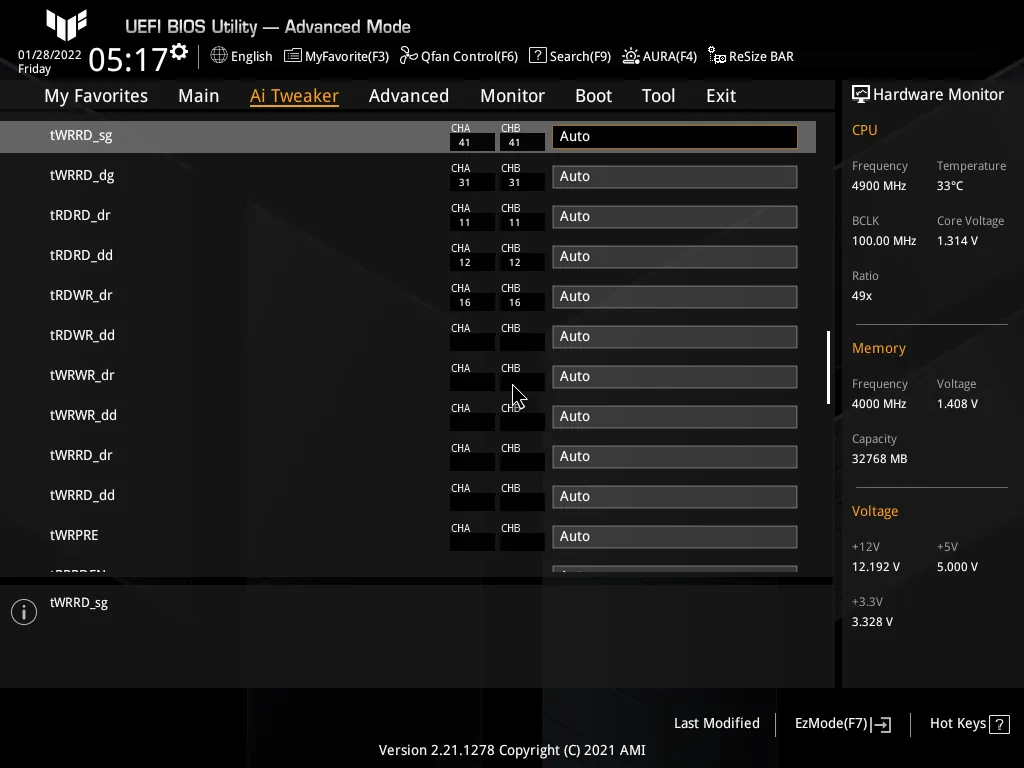The height and width of the screenshot is (768, 1024).
Task: Click the Hardware Monitor display icon
Action: [861, 95]
